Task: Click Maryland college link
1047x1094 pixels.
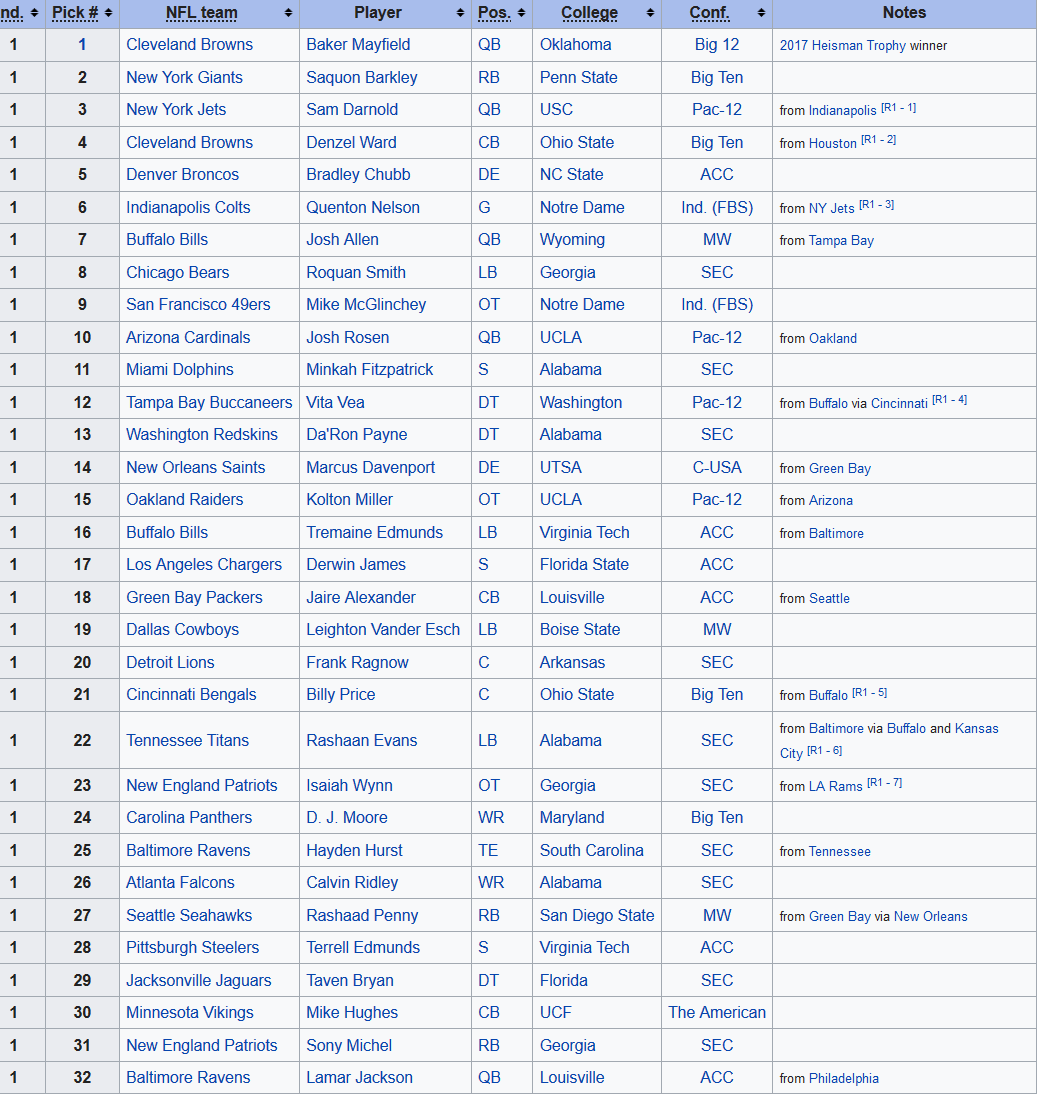Action: pyautogui.click(x=572, y=817)
